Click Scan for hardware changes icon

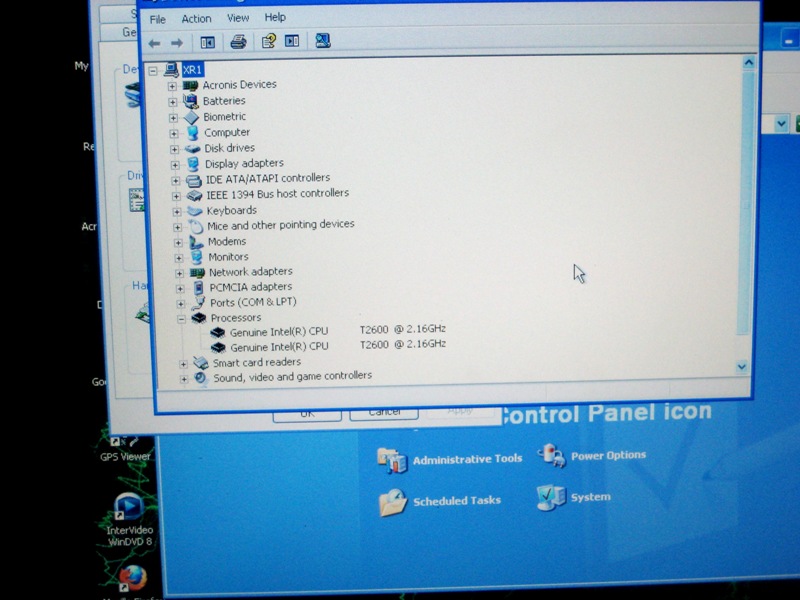322,40
